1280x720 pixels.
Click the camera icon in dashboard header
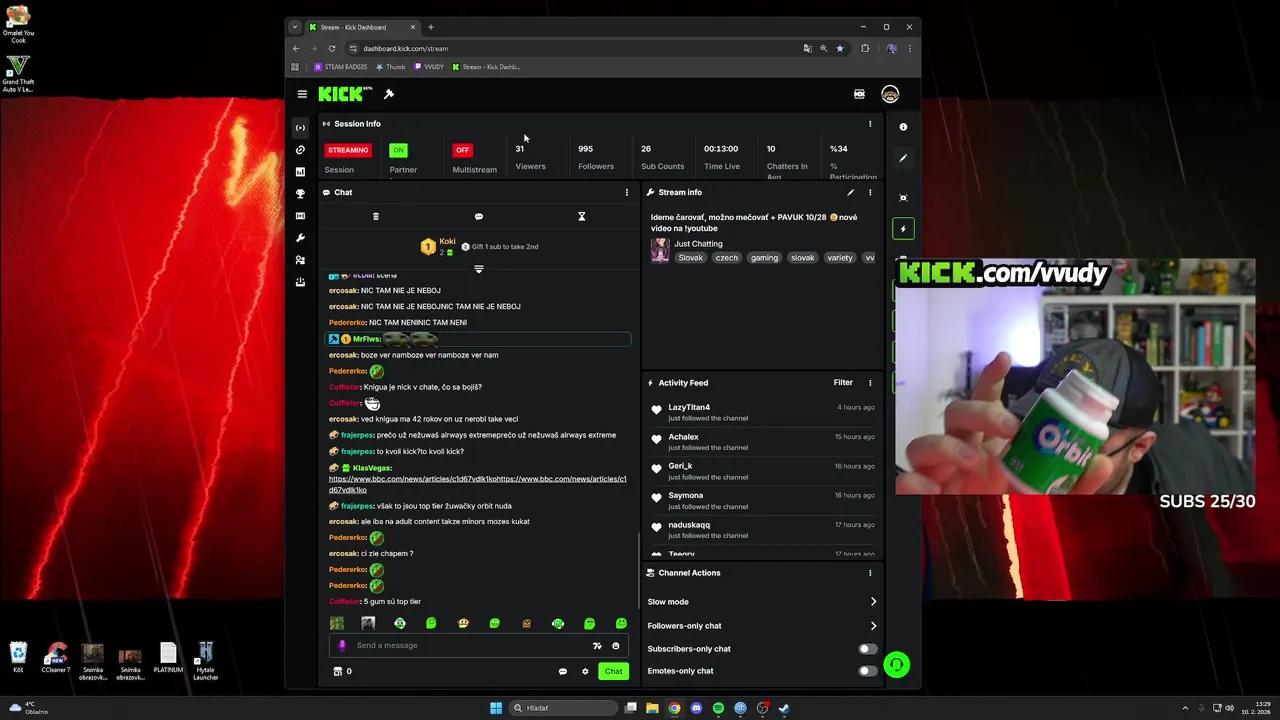point(859,94)
